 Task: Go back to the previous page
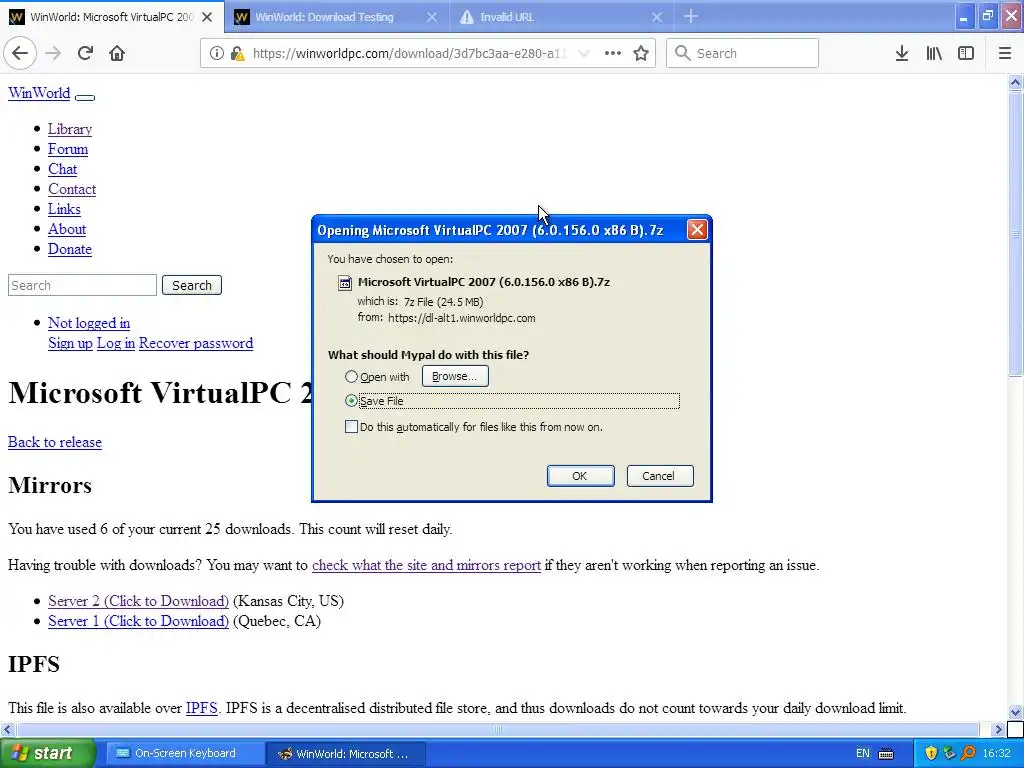point(20,53)
